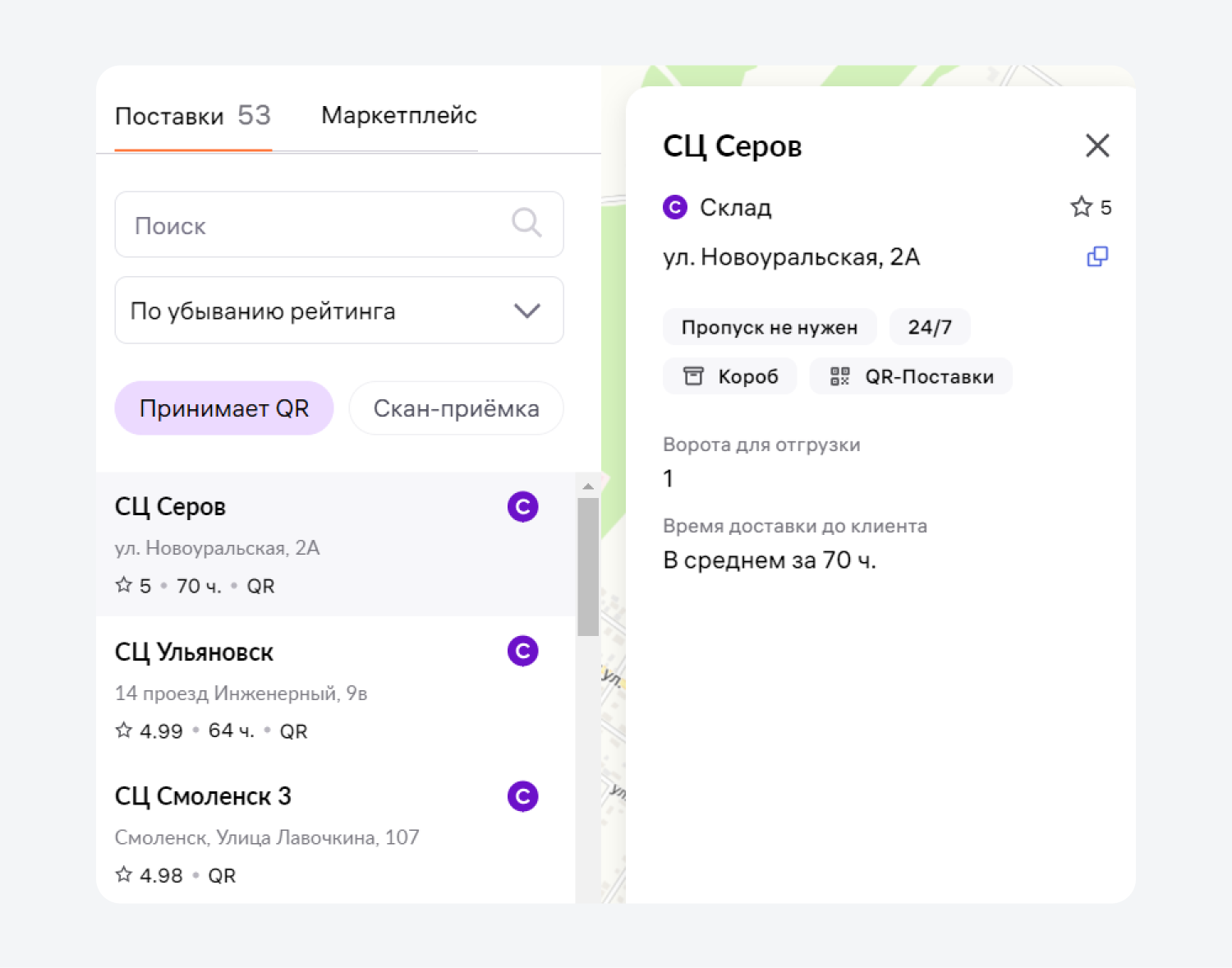The image size is (1232, 968).
Task: Enable the Скан-приёмка filter chip
Action: (457, 408)
